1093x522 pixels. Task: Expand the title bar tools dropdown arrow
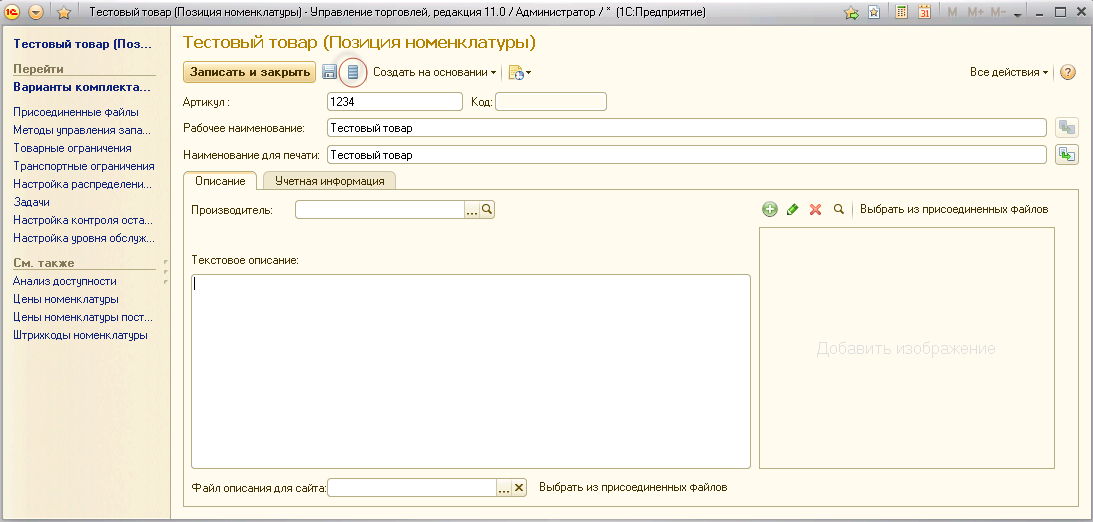(1017, 14)
